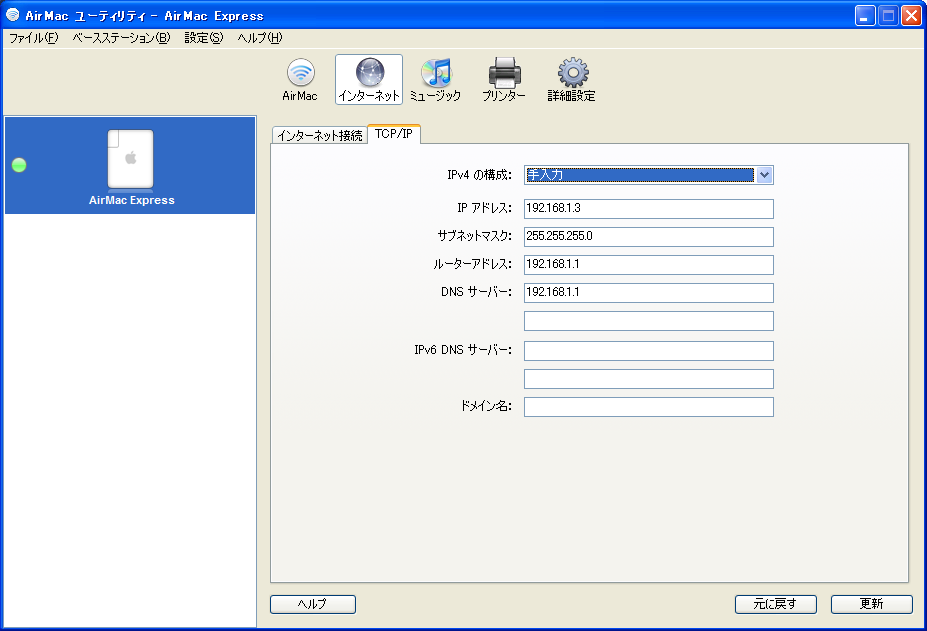Click the IP アドレス field
This screenshot has height=631, width=927.
point(649,209)
